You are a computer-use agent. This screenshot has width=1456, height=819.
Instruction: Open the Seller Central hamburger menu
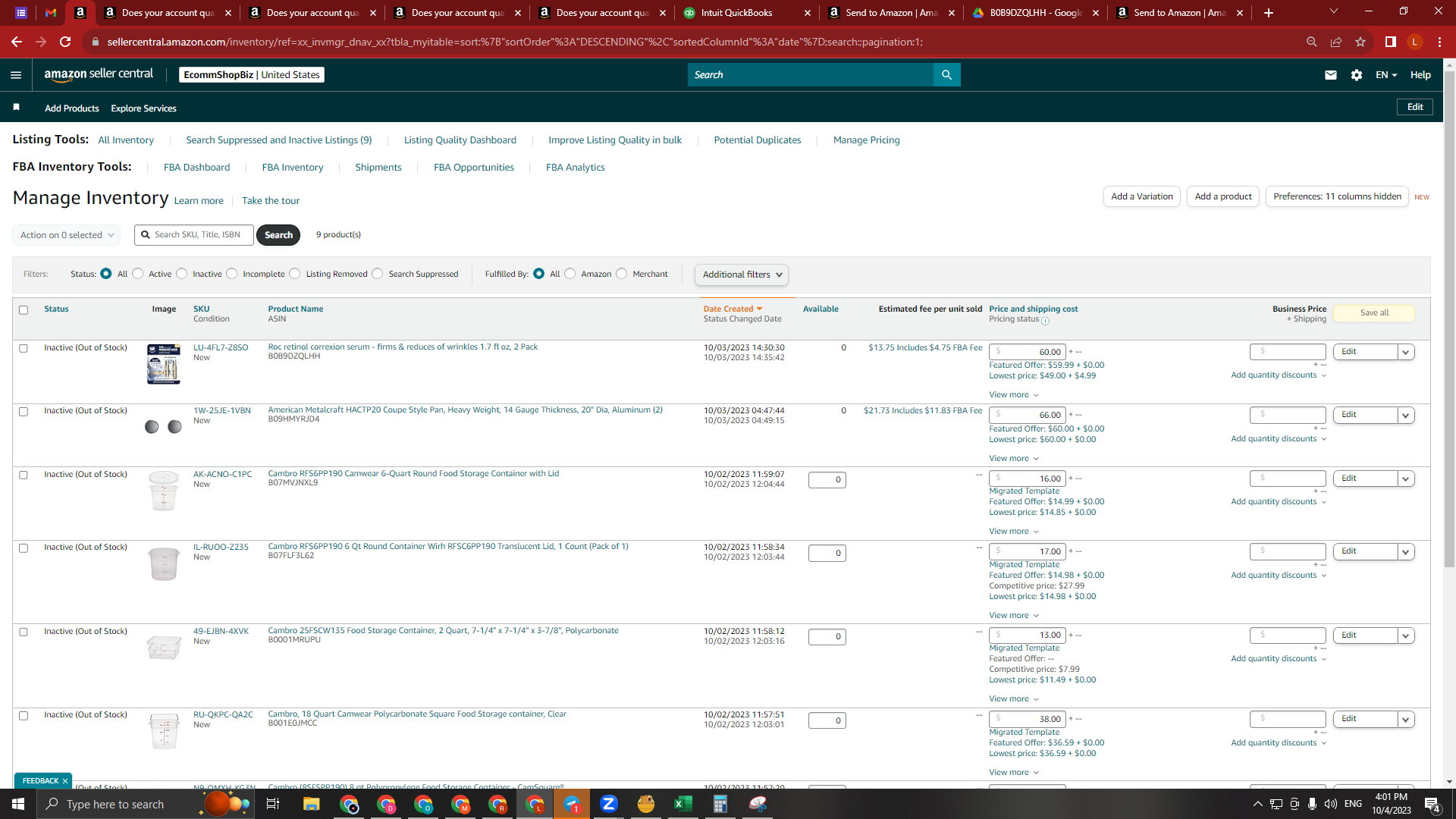point(16,74)
